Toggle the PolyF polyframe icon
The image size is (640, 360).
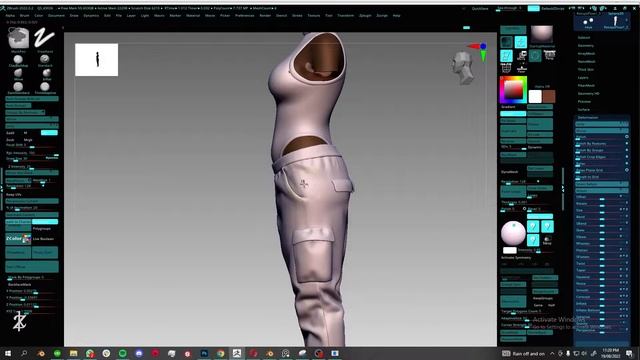[x=506, y=68]
